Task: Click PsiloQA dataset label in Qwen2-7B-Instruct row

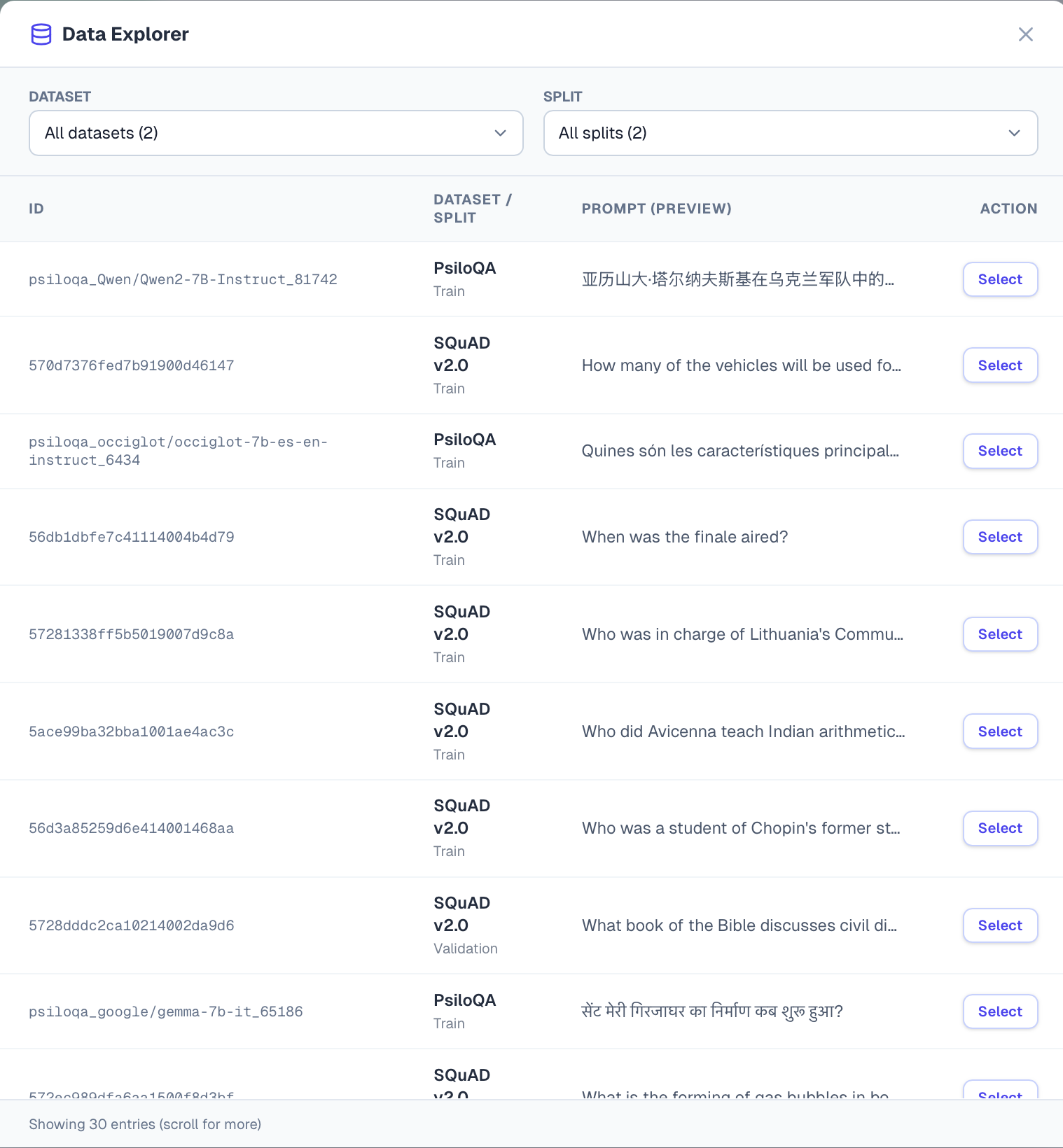Action: click(x=465, y=268)
